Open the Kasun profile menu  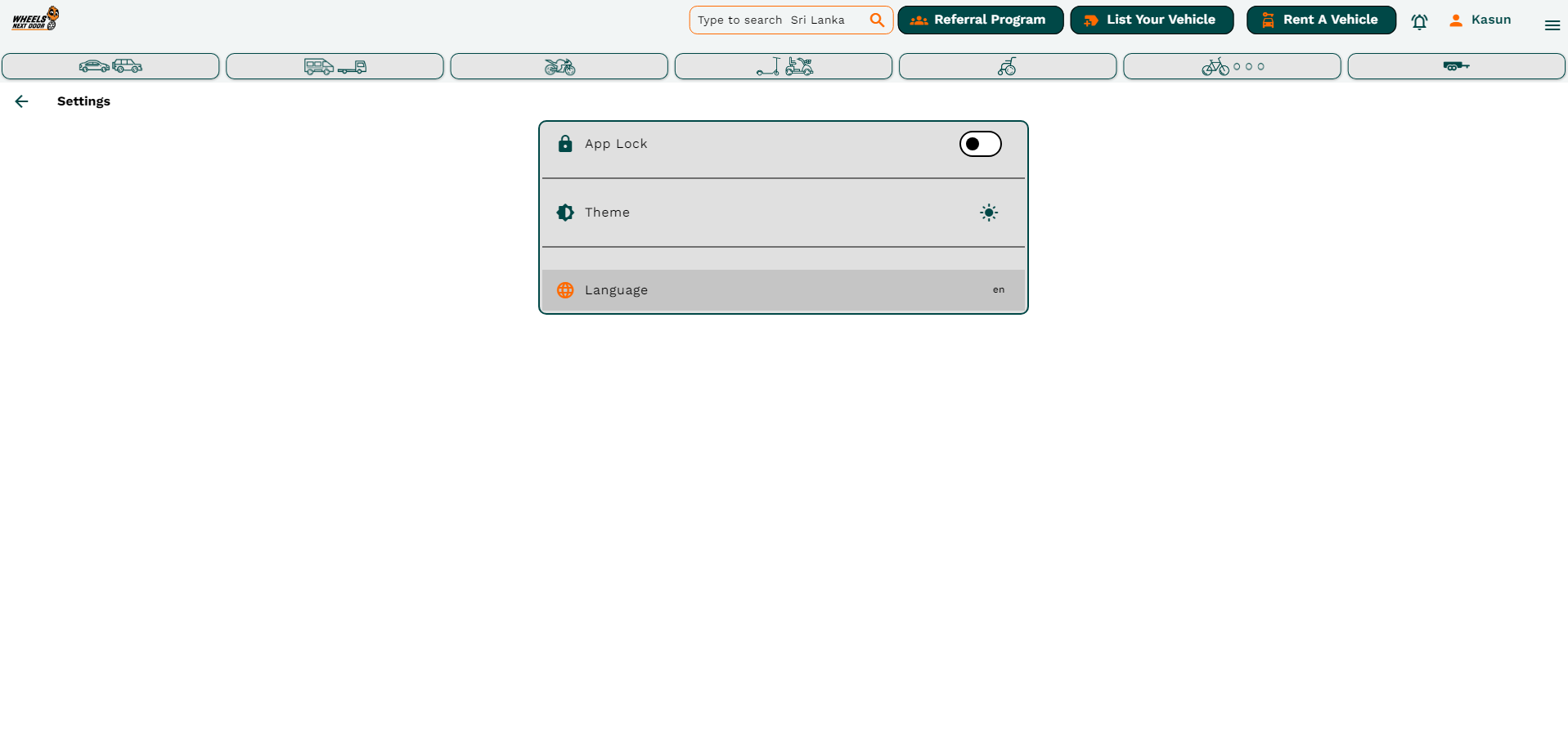point(1480,20)
